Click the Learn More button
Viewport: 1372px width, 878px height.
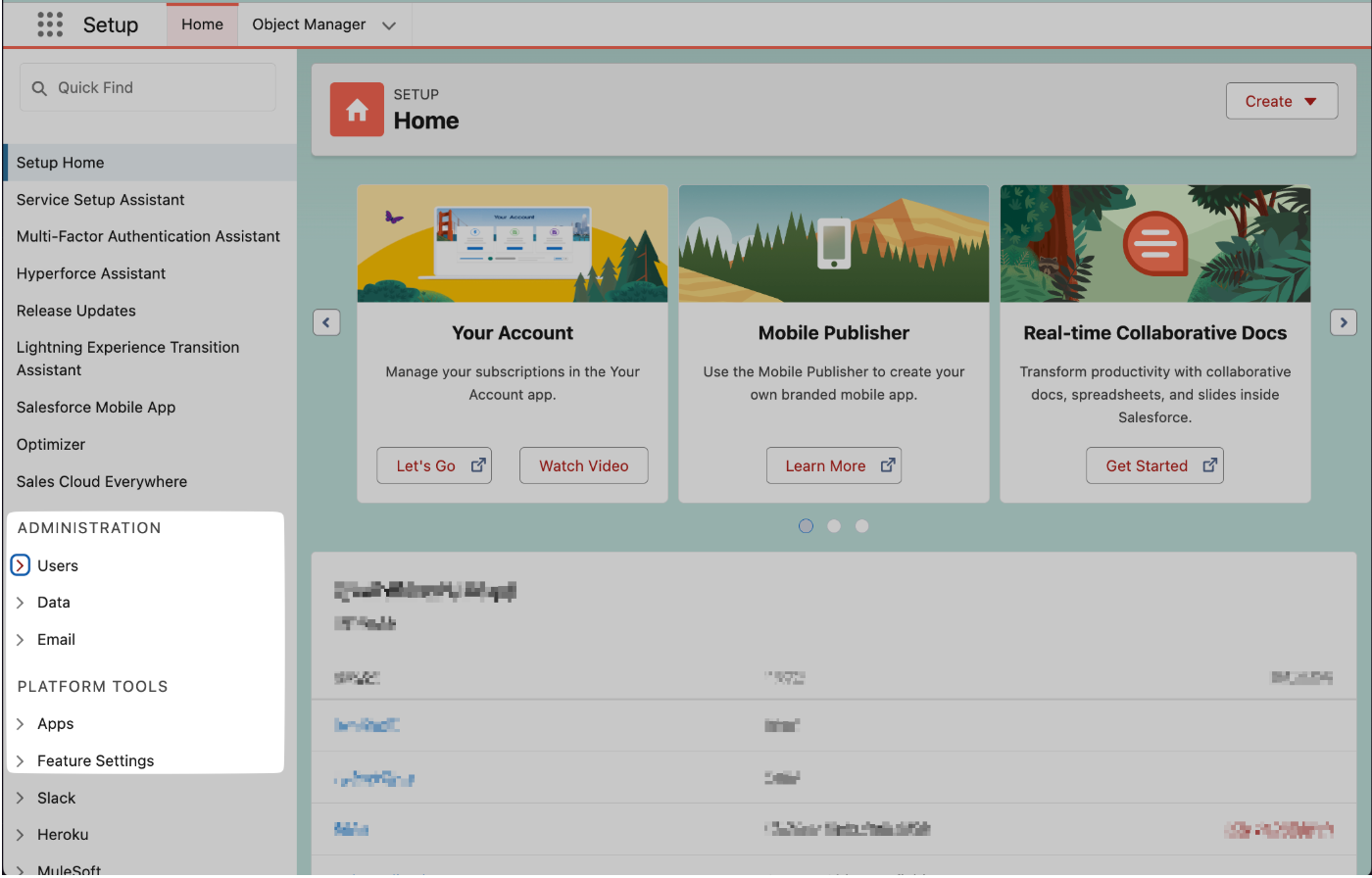click(x=834, y=465)
